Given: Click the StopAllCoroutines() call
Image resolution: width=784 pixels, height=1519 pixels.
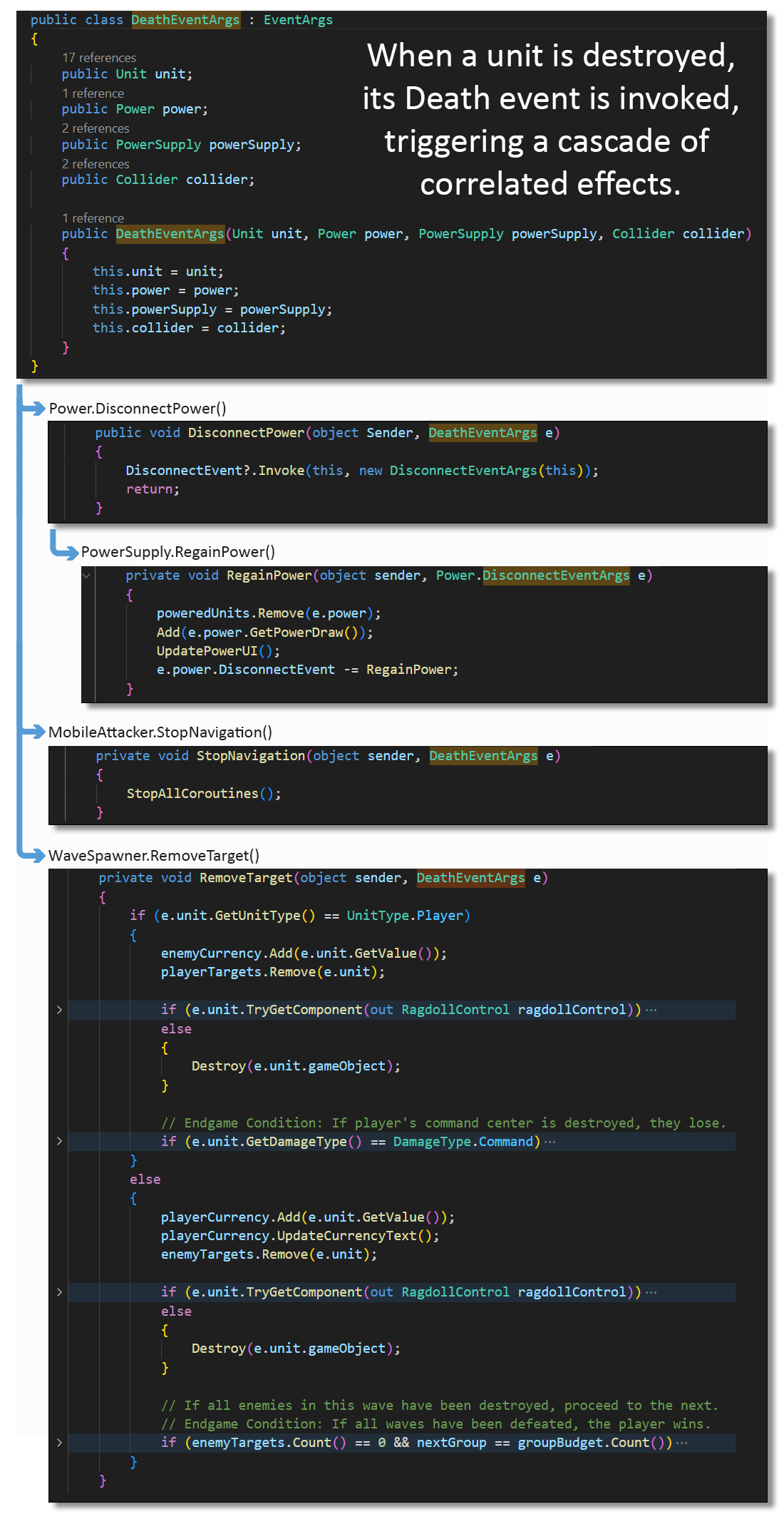Looking at the screenshot, I should point(204,794).
